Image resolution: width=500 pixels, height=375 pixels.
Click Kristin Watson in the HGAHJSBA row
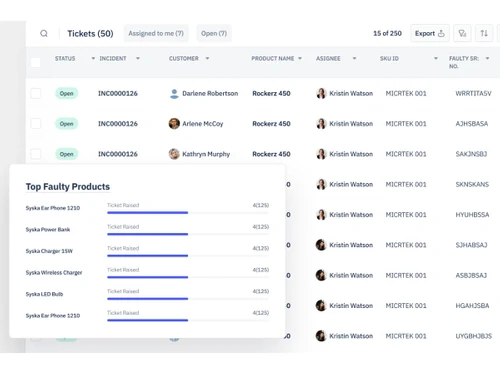tap(351, 306)
